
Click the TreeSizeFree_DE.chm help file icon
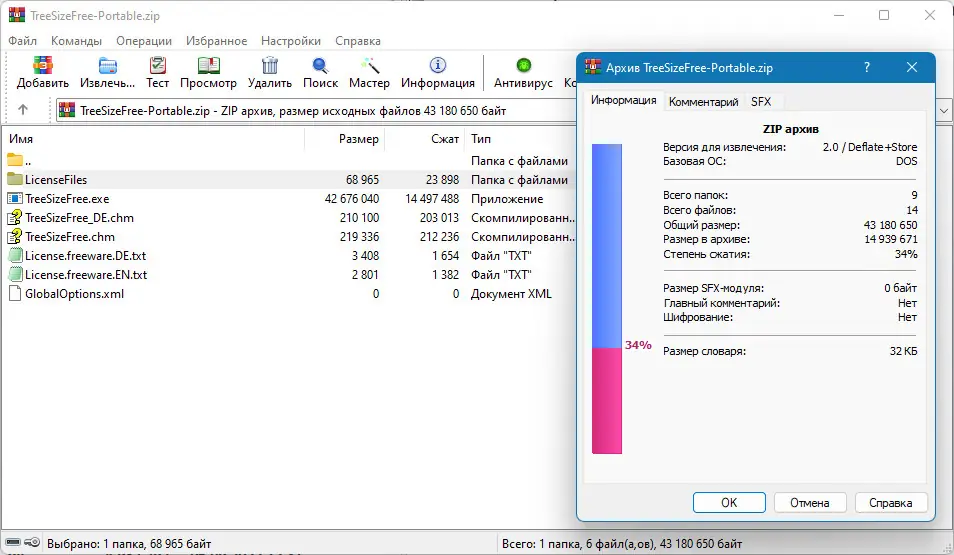(15, 217)
